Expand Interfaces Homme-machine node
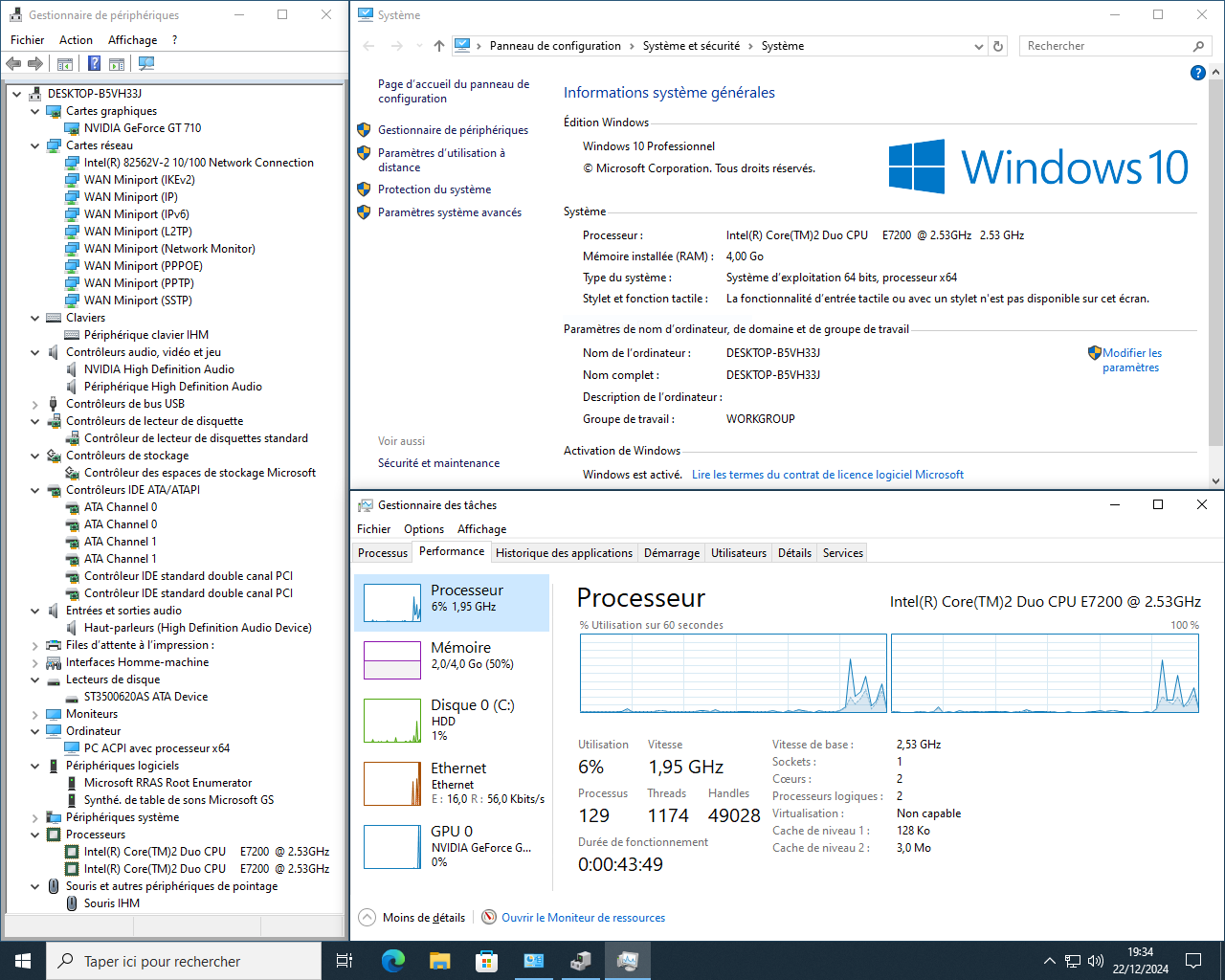 pos(35,662)
